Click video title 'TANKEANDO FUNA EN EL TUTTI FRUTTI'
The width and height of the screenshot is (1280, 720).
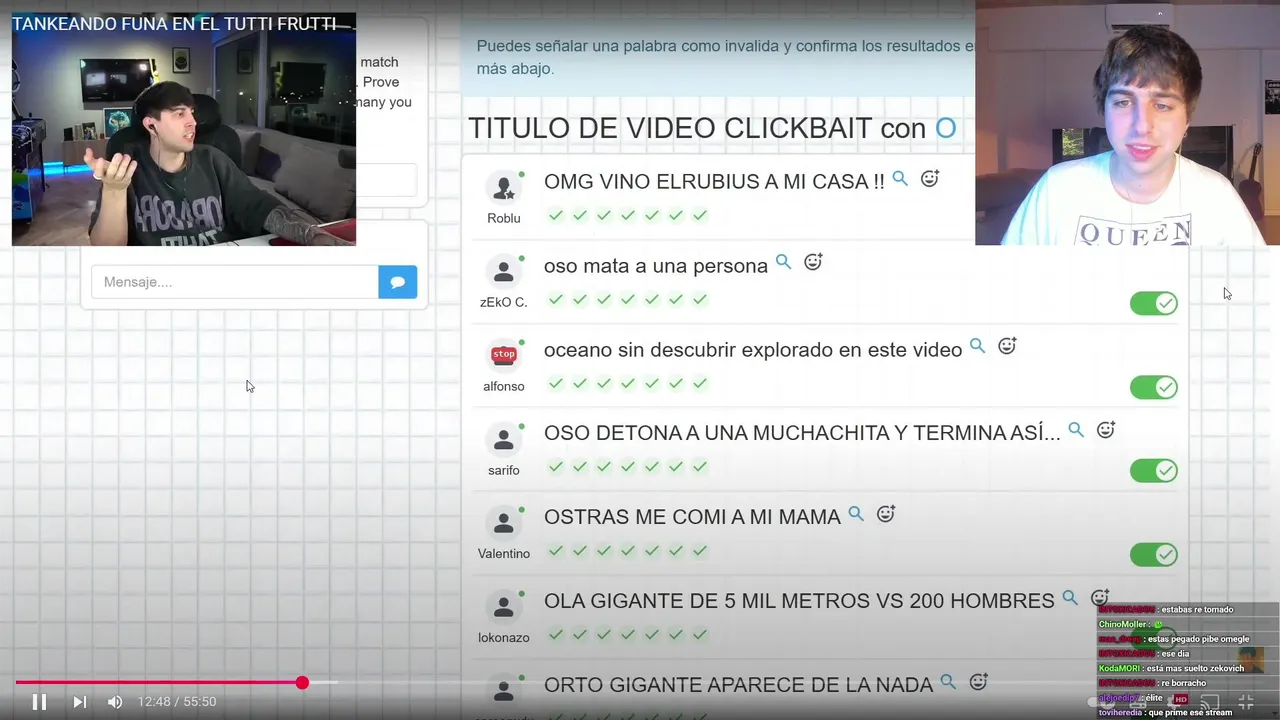tap(174, 24)
